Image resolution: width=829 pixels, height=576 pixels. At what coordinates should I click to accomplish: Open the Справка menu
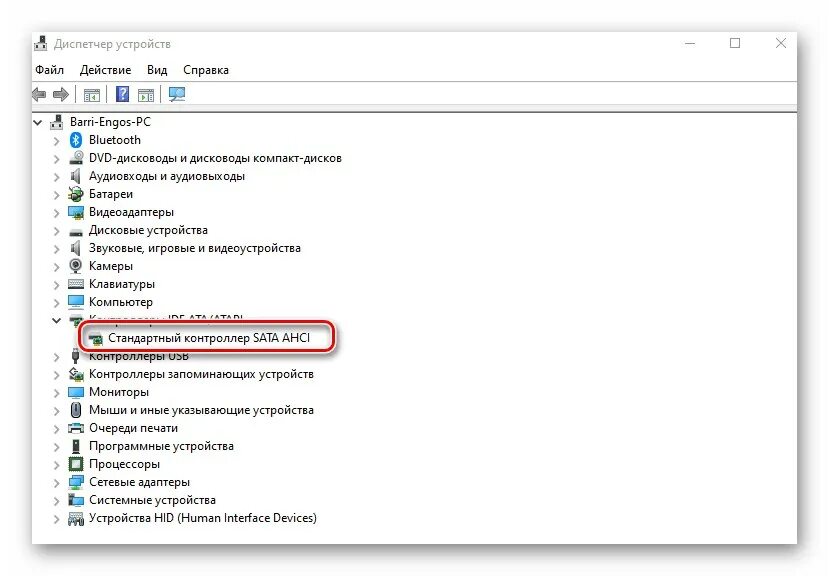click(x=206, y=70)
